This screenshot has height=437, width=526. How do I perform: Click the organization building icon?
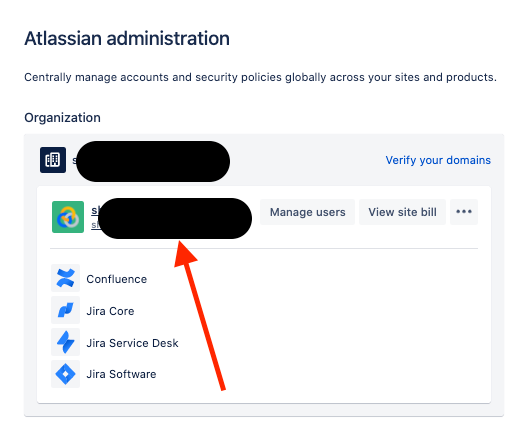click(53, 160)
